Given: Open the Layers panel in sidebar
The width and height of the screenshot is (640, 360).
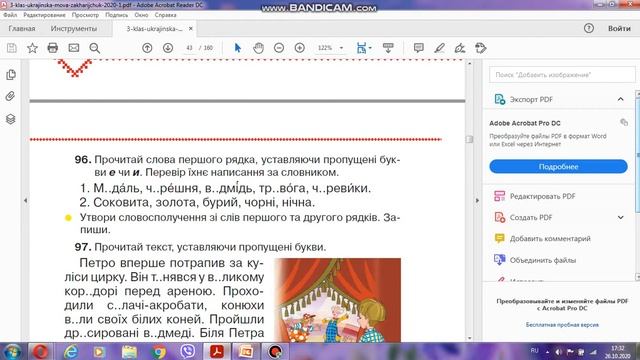Looking at the screenshot, I should point(11,119).
